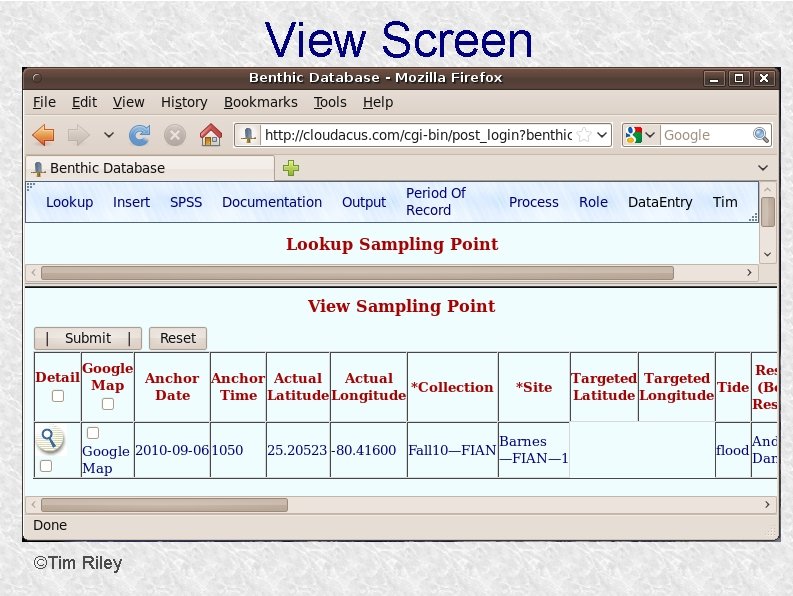
Task: Open the File menu
Action: 44,102
